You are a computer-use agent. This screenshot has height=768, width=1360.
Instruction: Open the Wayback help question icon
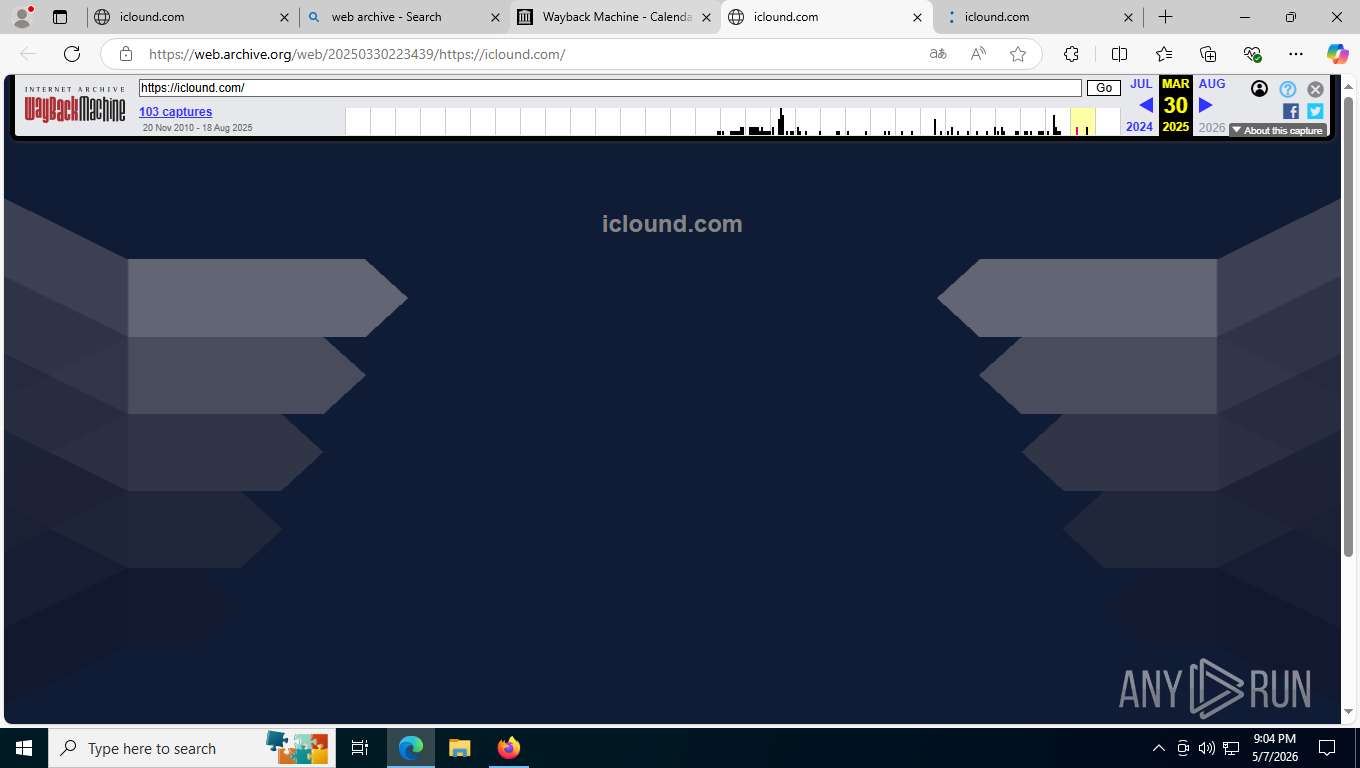click(1288, 89)
